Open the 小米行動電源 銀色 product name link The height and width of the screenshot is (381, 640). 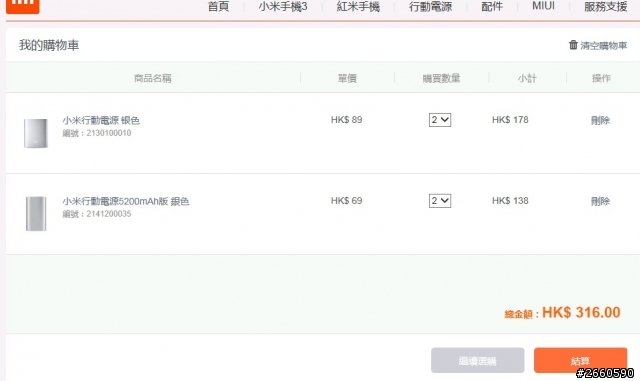point(101,120)
